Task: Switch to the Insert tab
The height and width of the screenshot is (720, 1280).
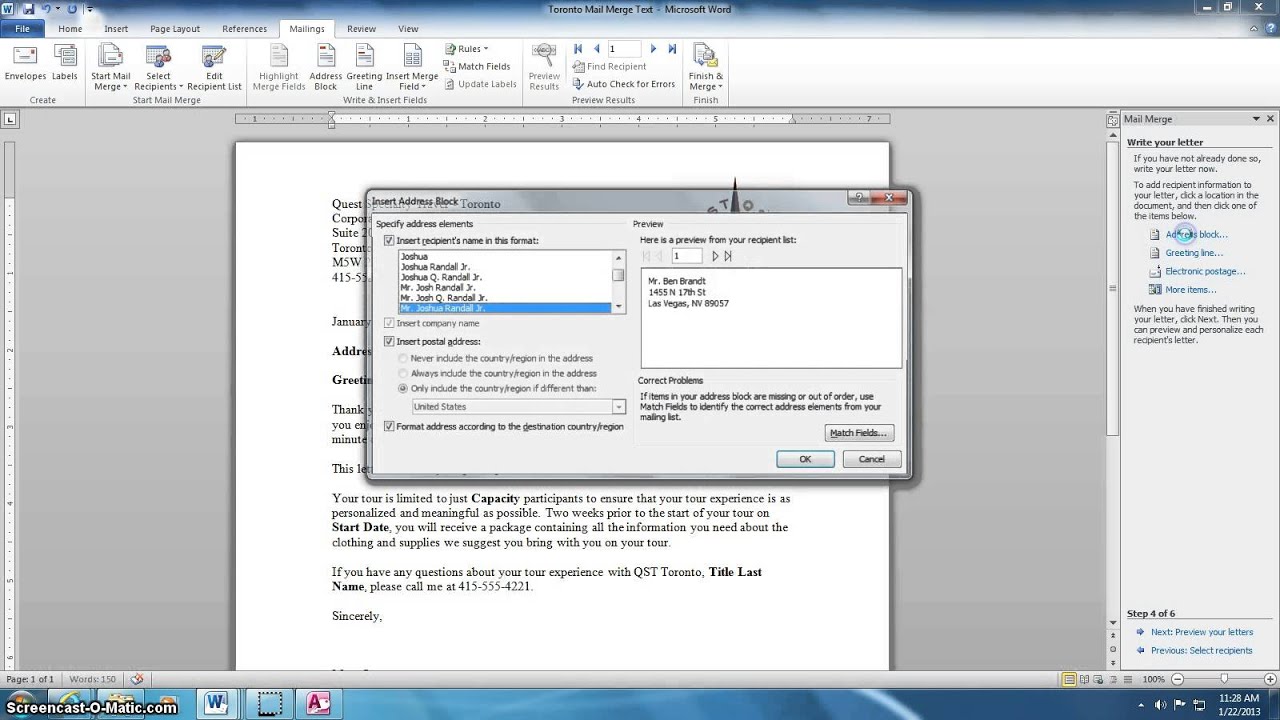Action: [x=116, y=29]
